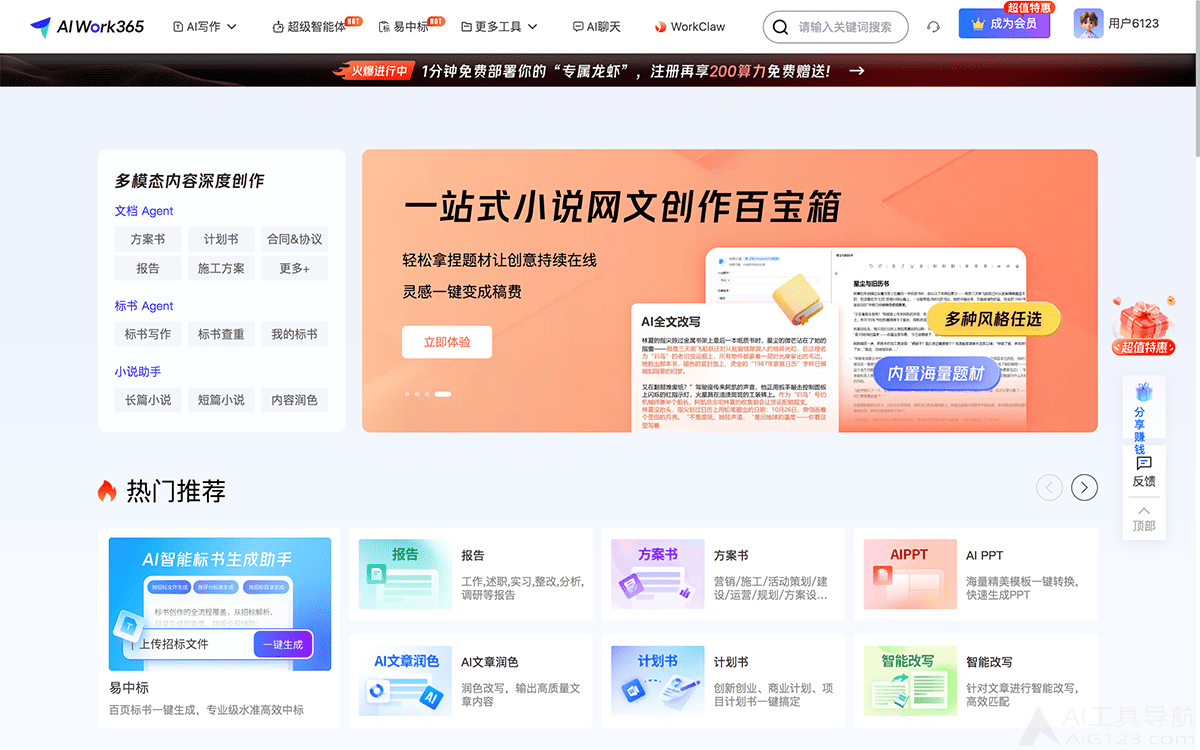Click the 报告 card icon
The width and height of the screenshot is (1200, 750).
tap(404, 574)
